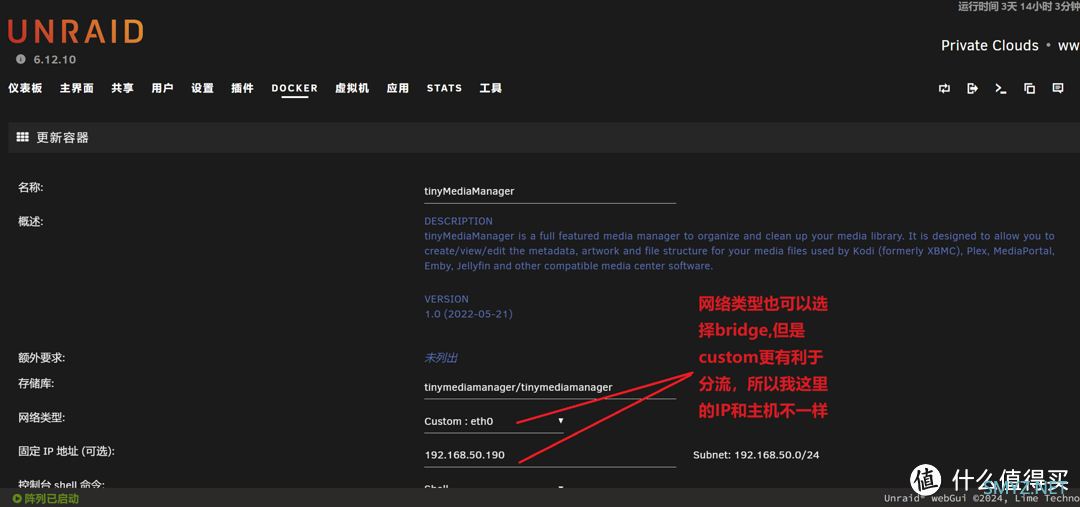
Task: Open the 应用 apps tab
Action: tap(398, 88)
